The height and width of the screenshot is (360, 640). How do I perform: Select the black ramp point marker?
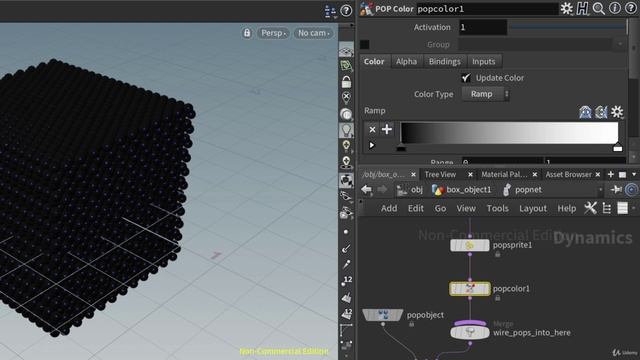[x=401, y=148]
